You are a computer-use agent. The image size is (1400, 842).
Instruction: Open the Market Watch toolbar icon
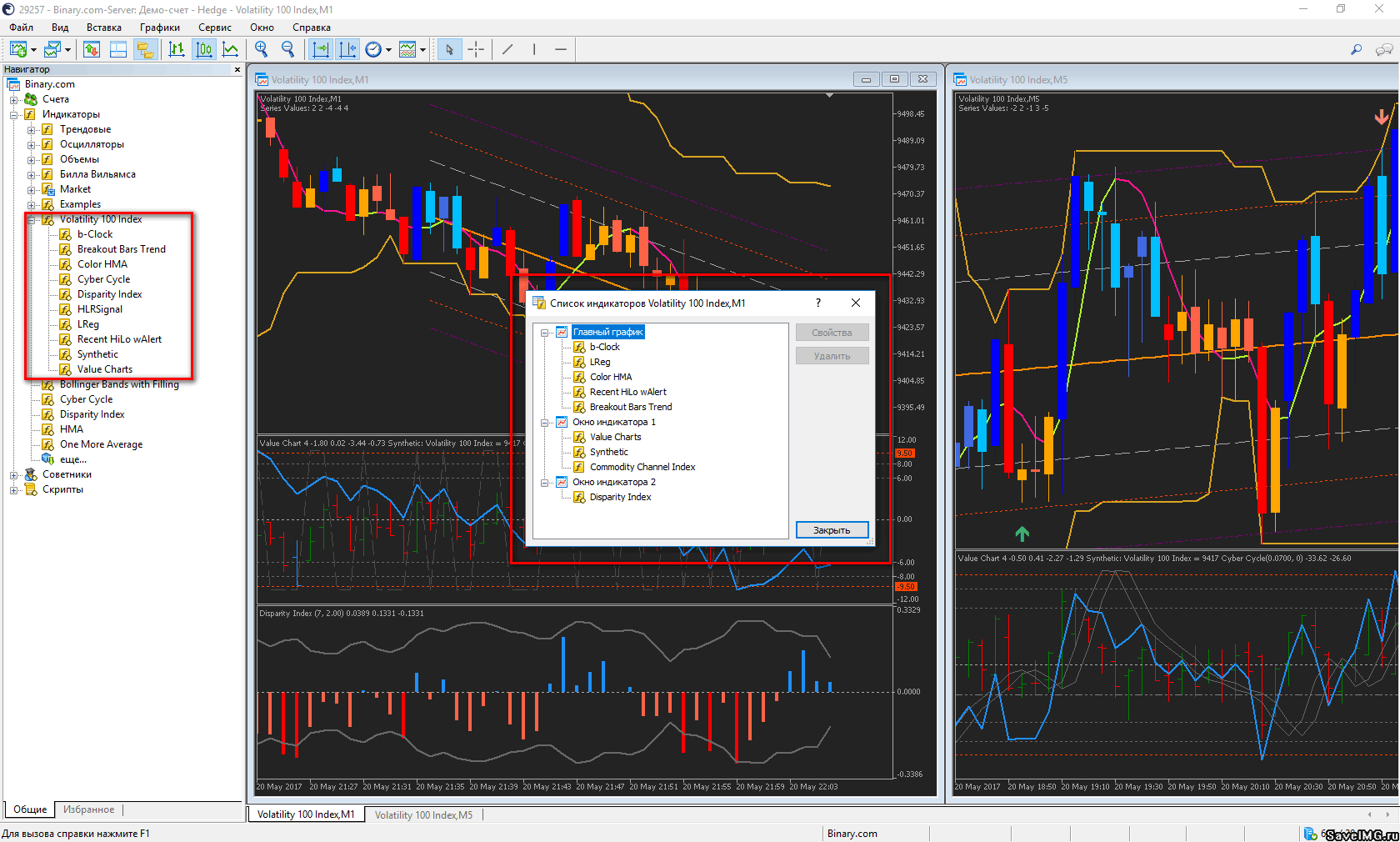click(92, 50)
